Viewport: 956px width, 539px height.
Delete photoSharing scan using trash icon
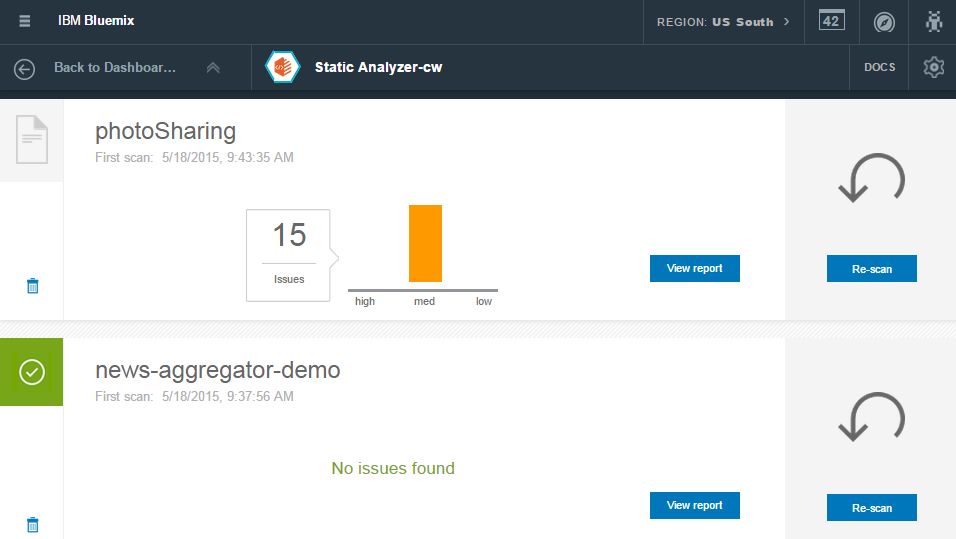point(33,285)
